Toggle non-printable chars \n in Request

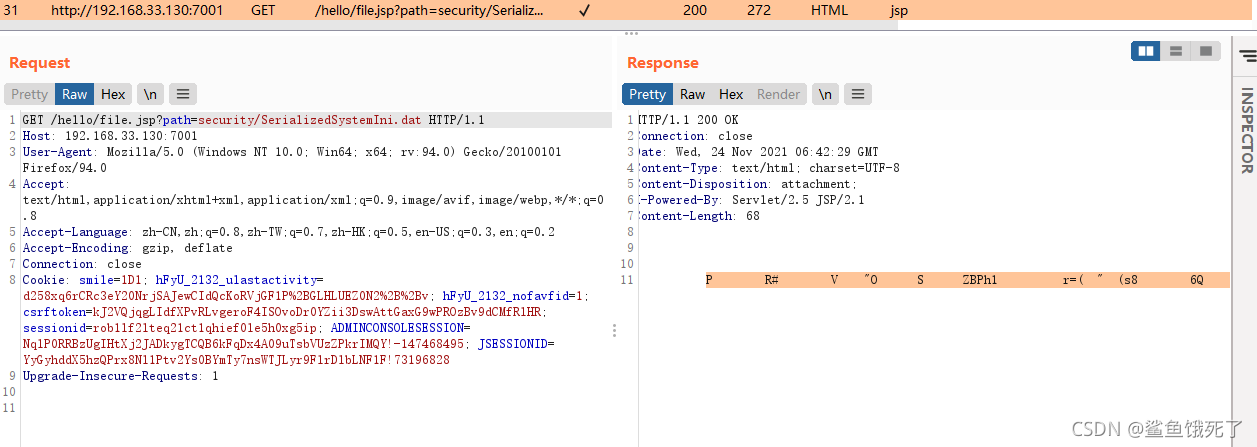(150, 94)
